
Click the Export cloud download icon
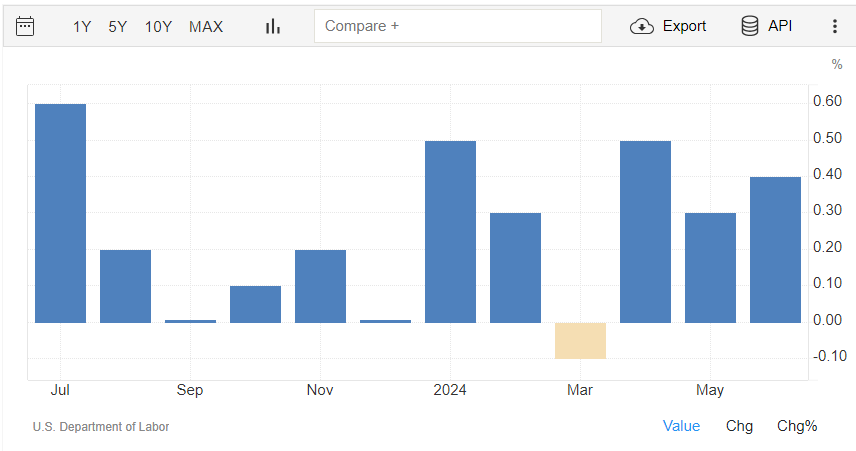click(641, 26)
